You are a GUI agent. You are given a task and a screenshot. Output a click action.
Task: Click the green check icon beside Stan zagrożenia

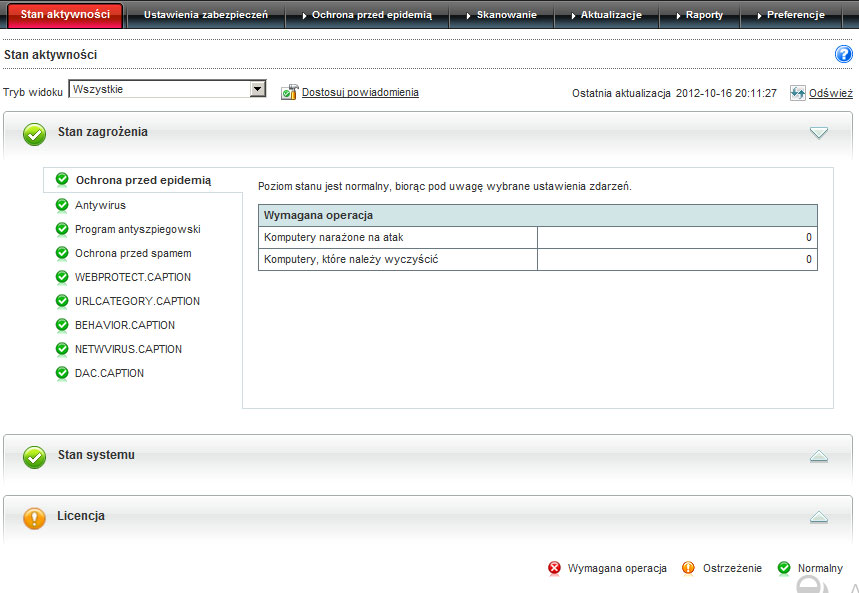point(35,133)
